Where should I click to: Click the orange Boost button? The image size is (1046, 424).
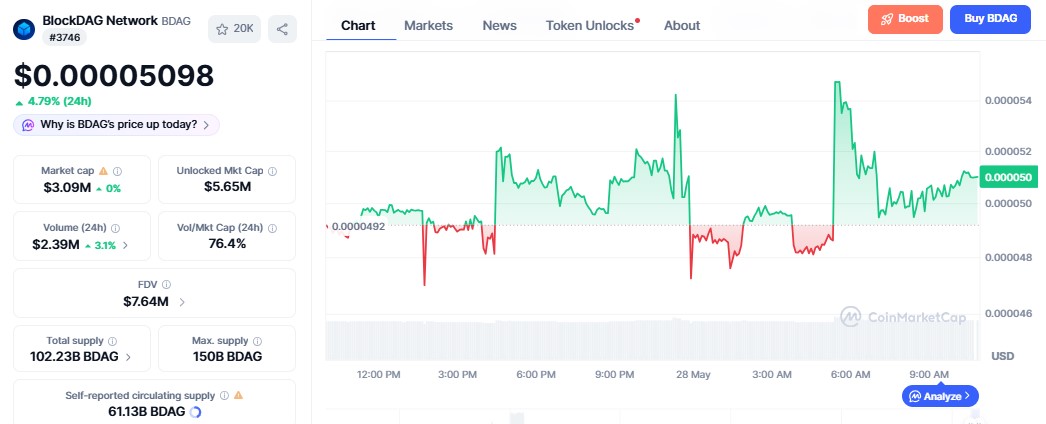[x=905, y=19]
